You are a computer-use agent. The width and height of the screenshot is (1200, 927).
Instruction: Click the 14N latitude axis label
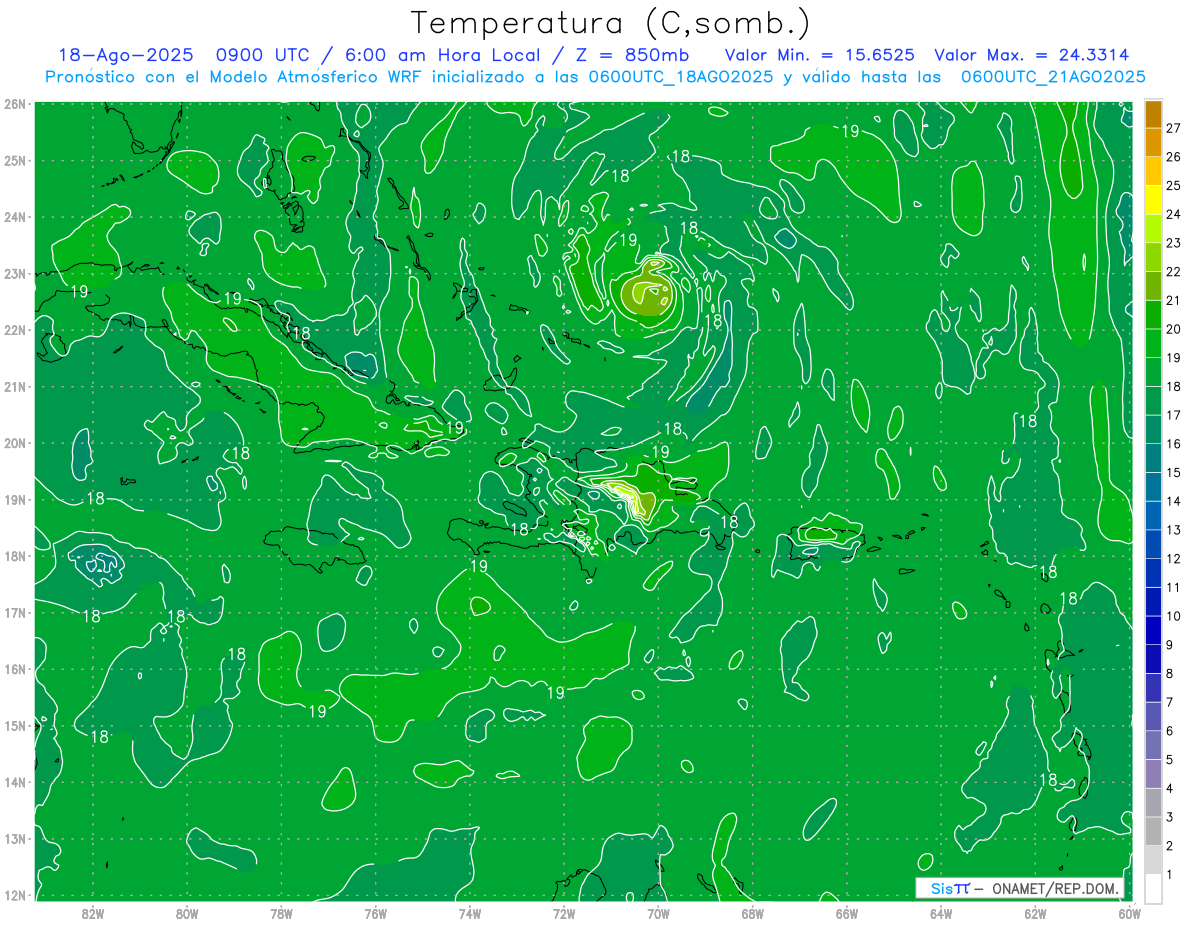pyautogui.click(x=15, y=782)
